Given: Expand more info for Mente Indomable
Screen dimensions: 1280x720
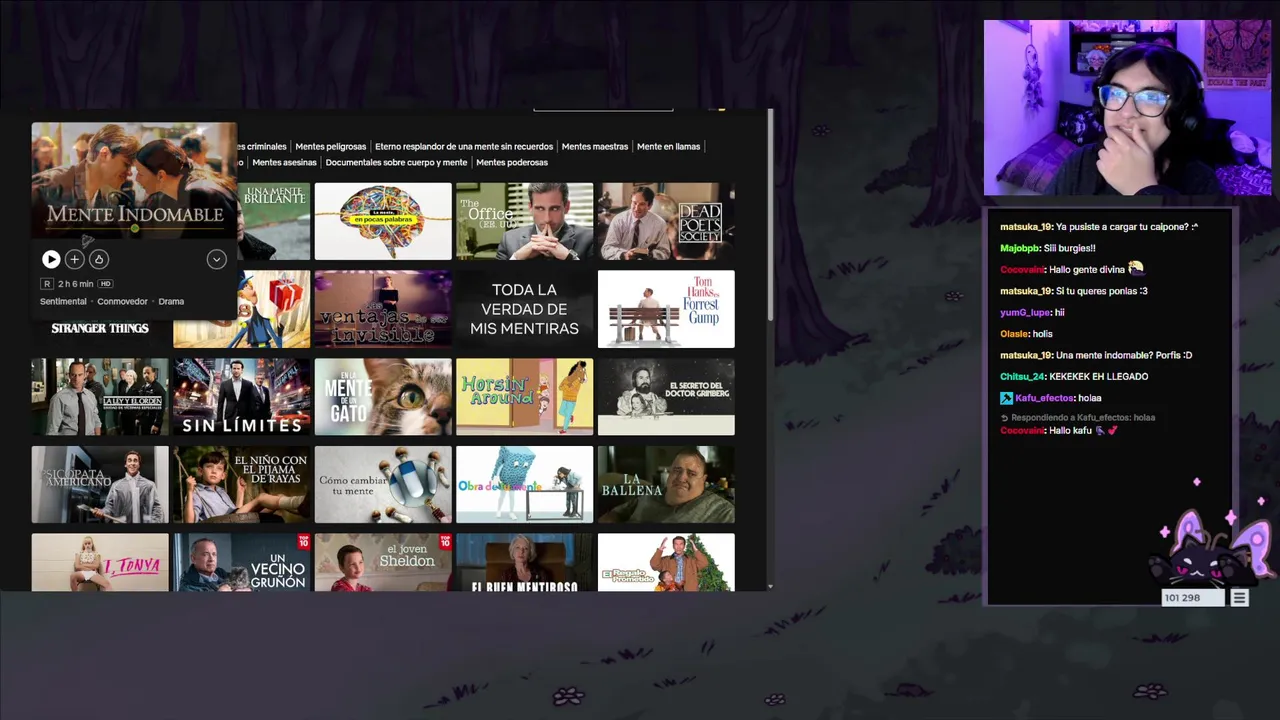Looking at the screenshot, I should 216,259.
